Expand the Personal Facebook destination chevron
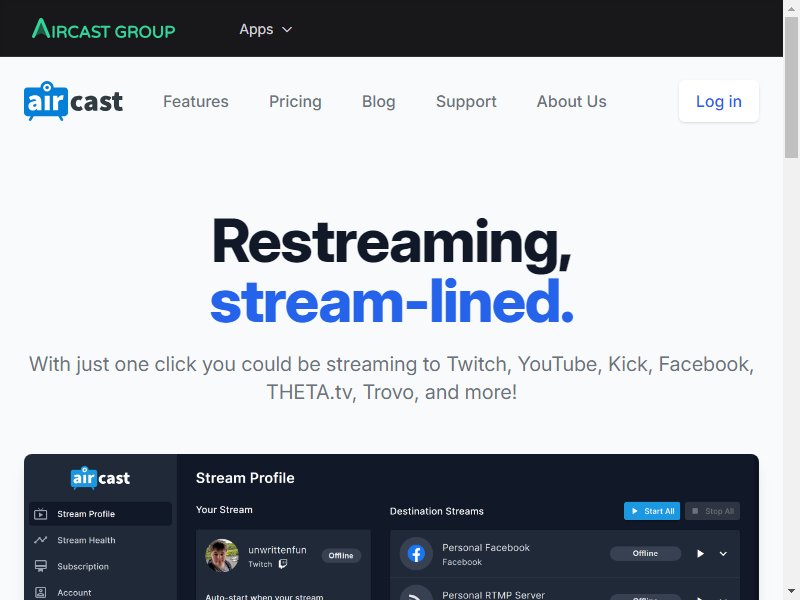The image size is (800, 600). pyautogui.click(x=723, y=554)
